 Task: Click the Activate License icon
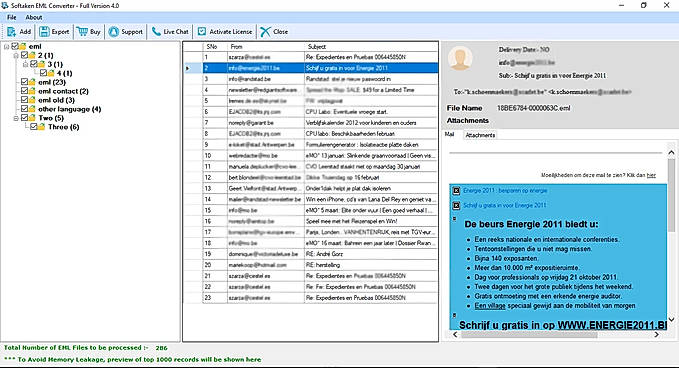click(x=202, y=32)
